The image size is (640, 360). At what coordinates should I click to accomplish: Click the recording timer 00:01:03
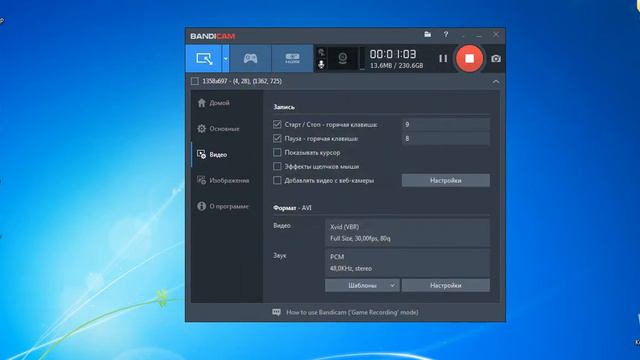(x=393, y=54)
